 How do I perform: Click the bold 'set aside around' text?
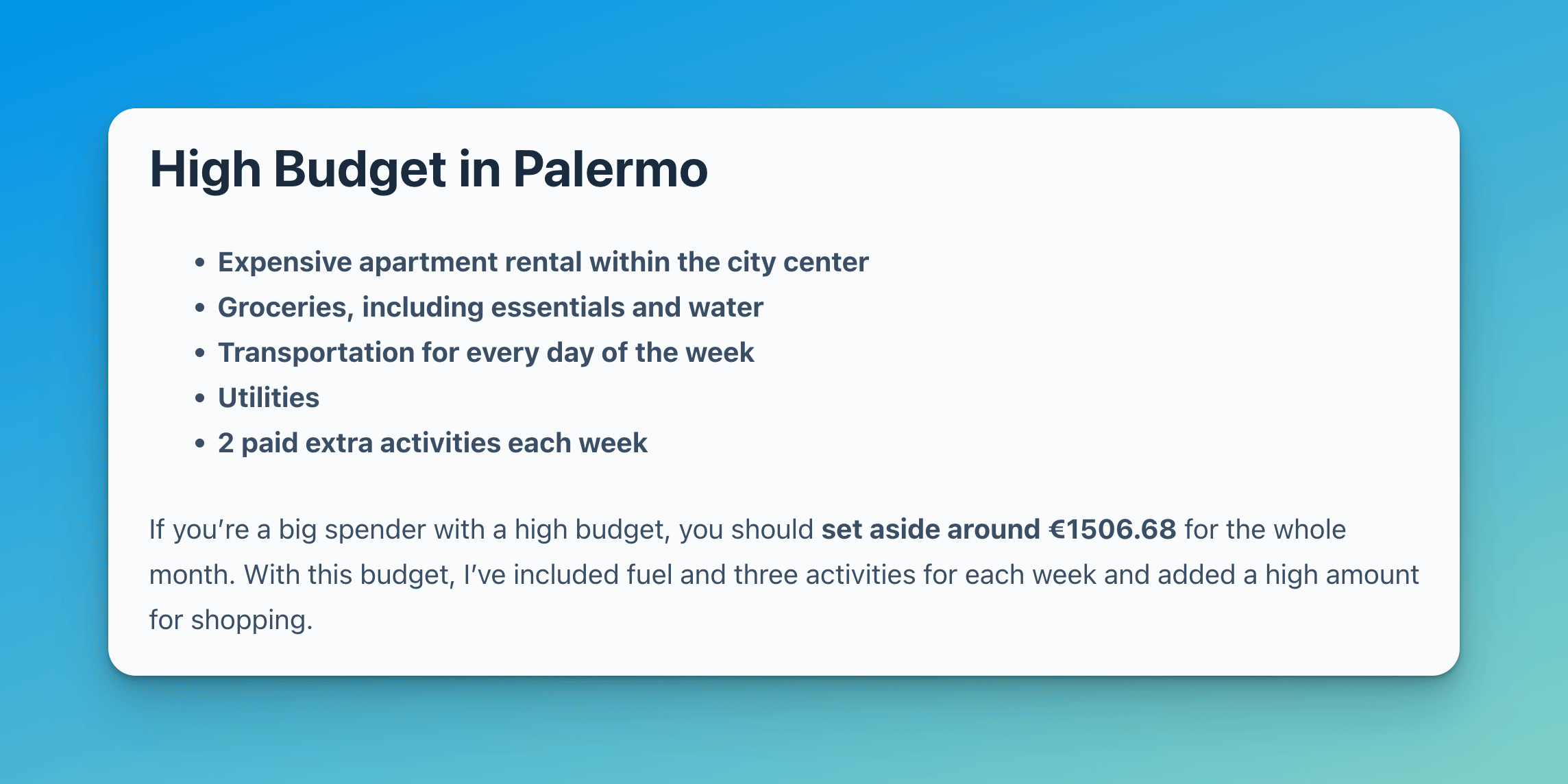[x=930, y=529]
